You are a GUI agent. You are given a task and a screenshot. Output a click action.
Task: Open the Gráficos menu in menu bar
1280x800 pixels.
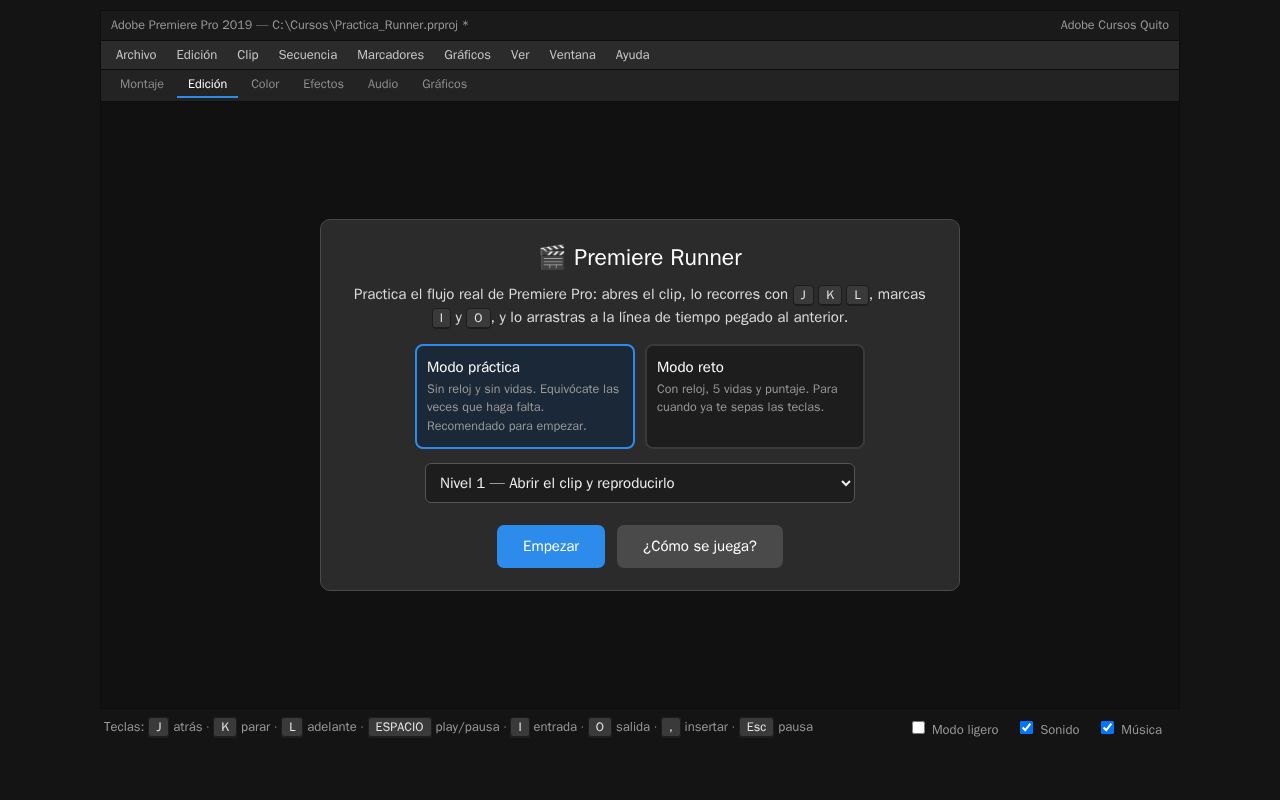(467, 55)
